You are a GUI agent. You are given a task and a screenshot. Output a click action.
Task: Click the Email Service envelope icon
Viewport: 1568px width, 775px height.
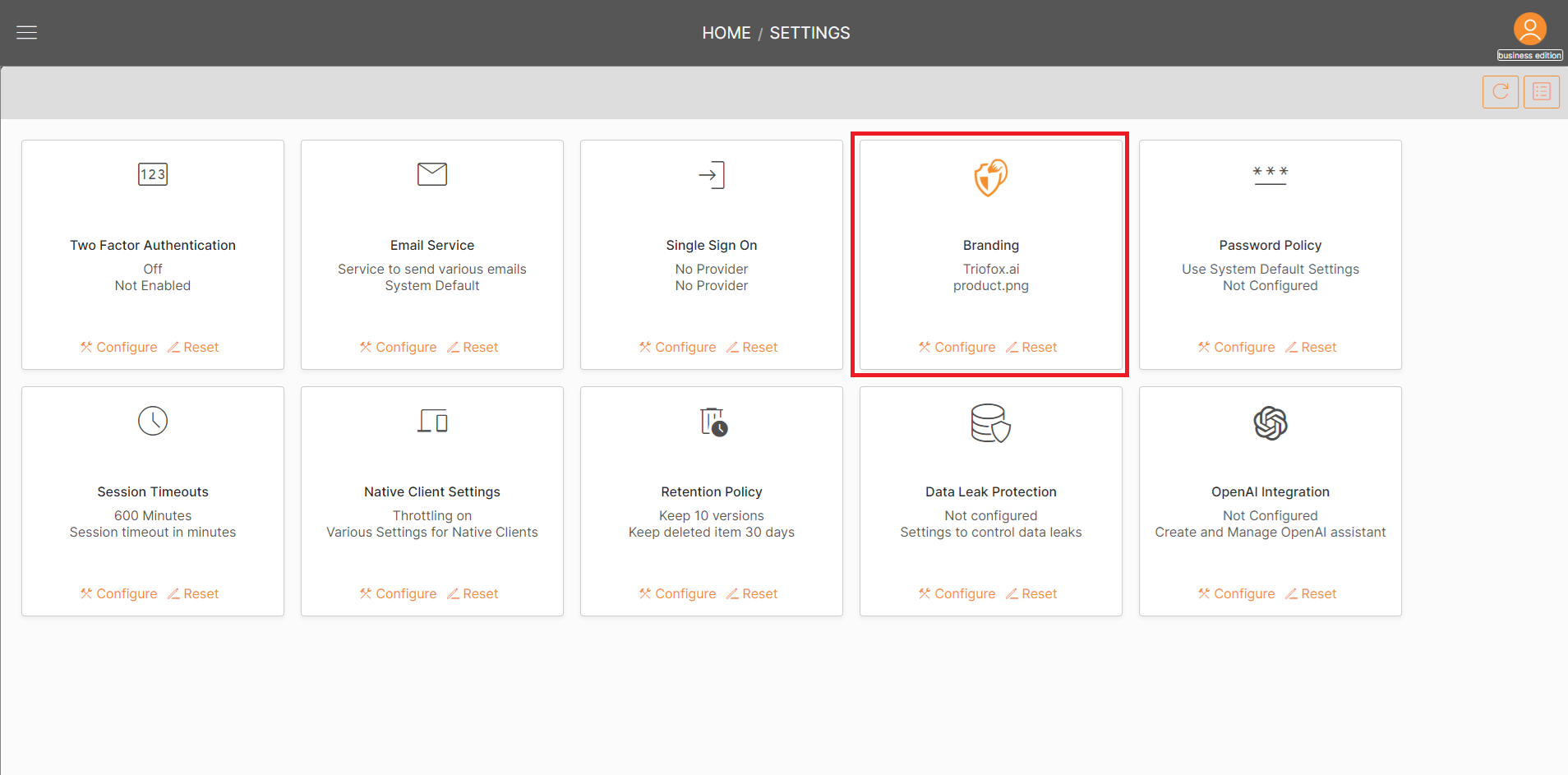[432, 174]
